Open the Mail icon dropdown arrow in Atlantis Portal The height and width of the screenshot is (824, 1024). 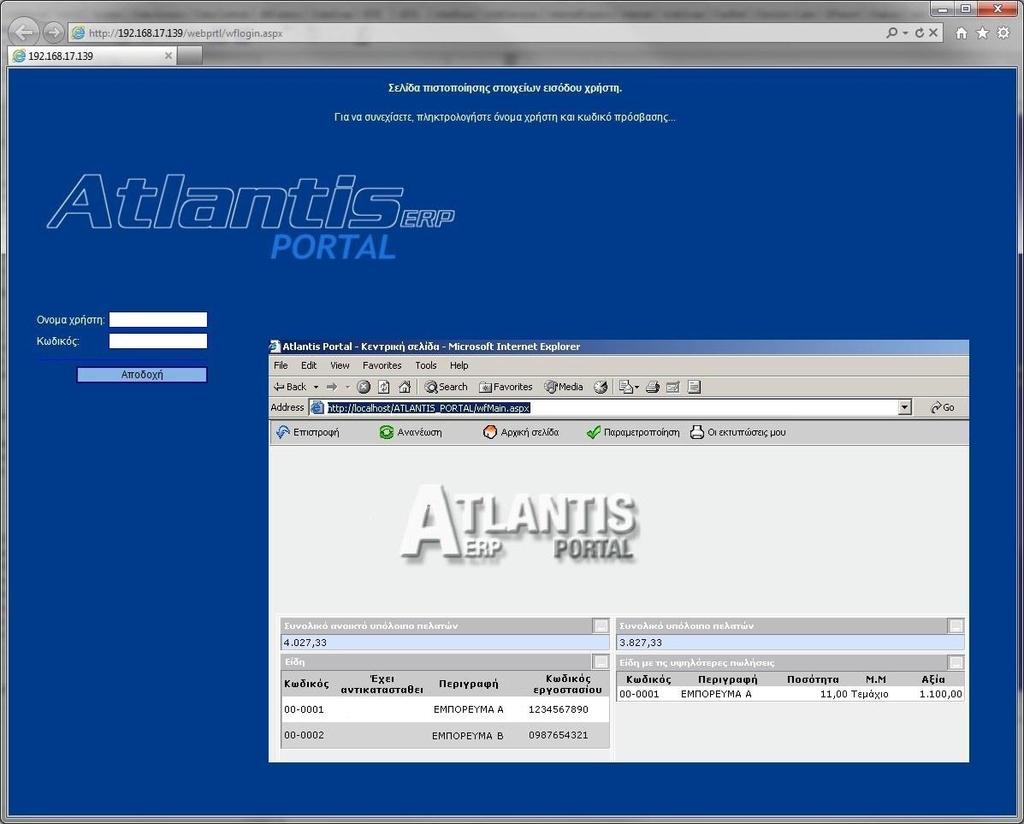(637, 387)
